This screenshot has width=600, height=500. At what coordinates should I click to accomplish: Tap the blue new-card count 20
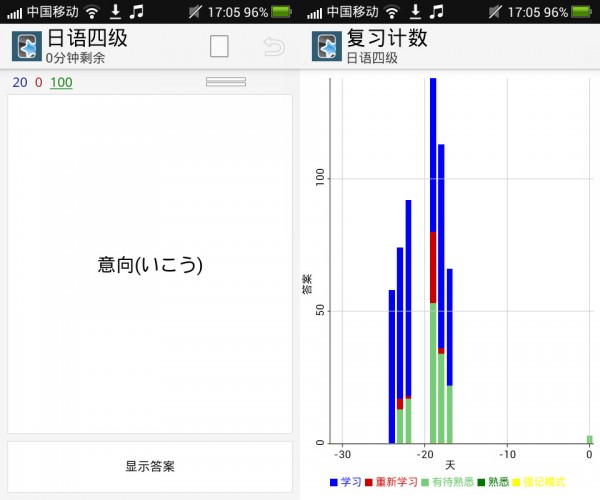tap(20, 82)
